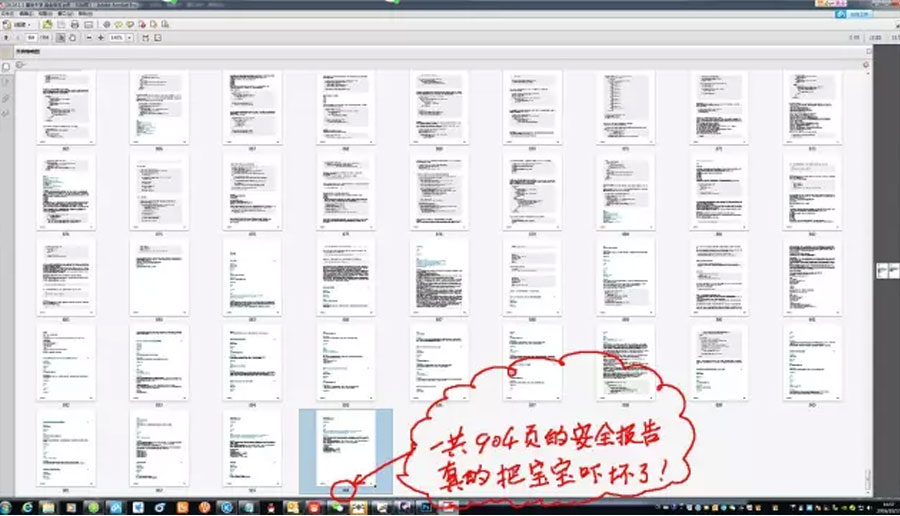Screen dimensions: 900x516
Task: Click the fit page view icon
Action: 144,37
